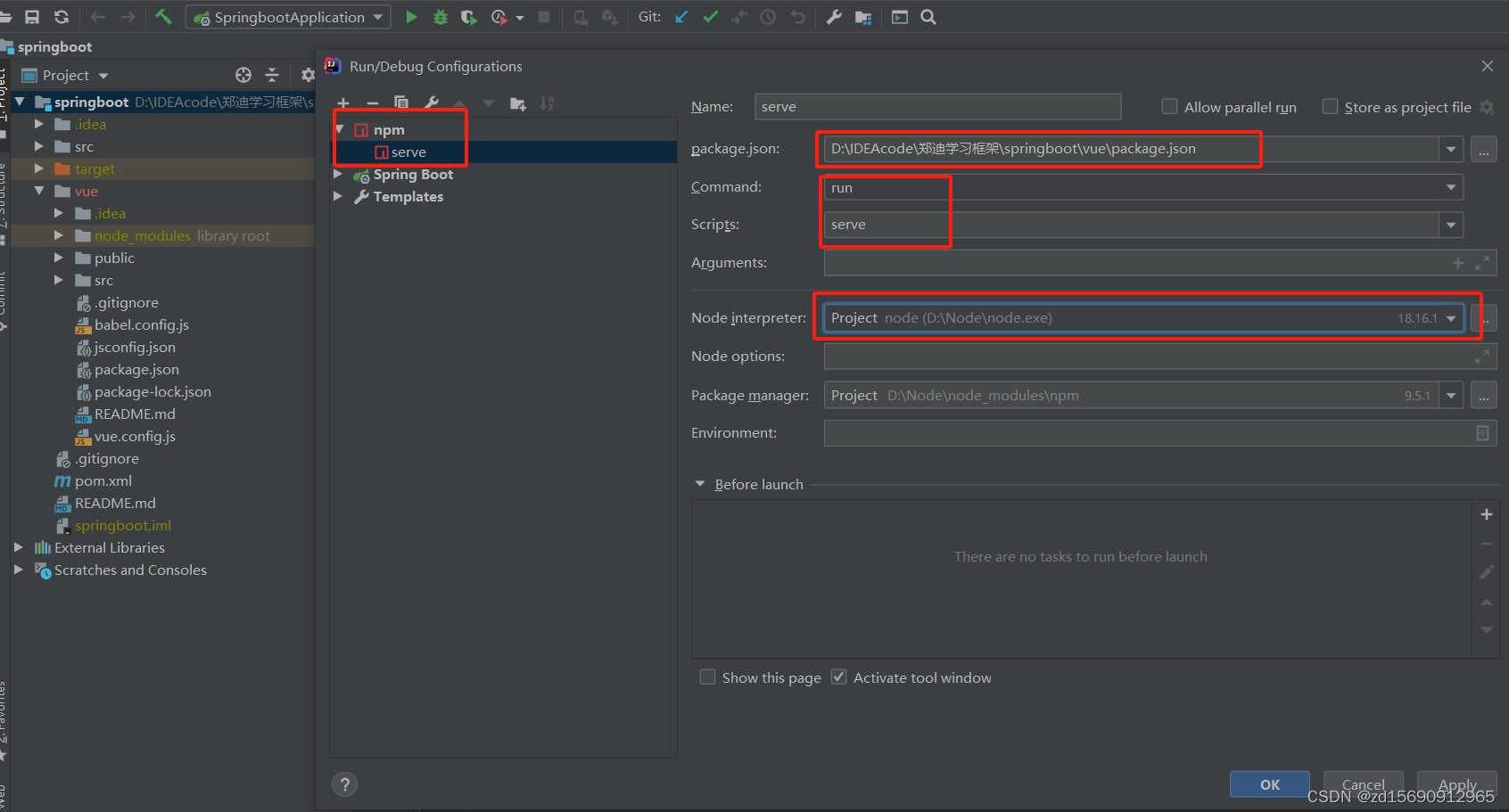This screenshot has width=1509, height=812.
Task: Open SpringbootApplication run configuration dropdown
Action: click(289, 17)
